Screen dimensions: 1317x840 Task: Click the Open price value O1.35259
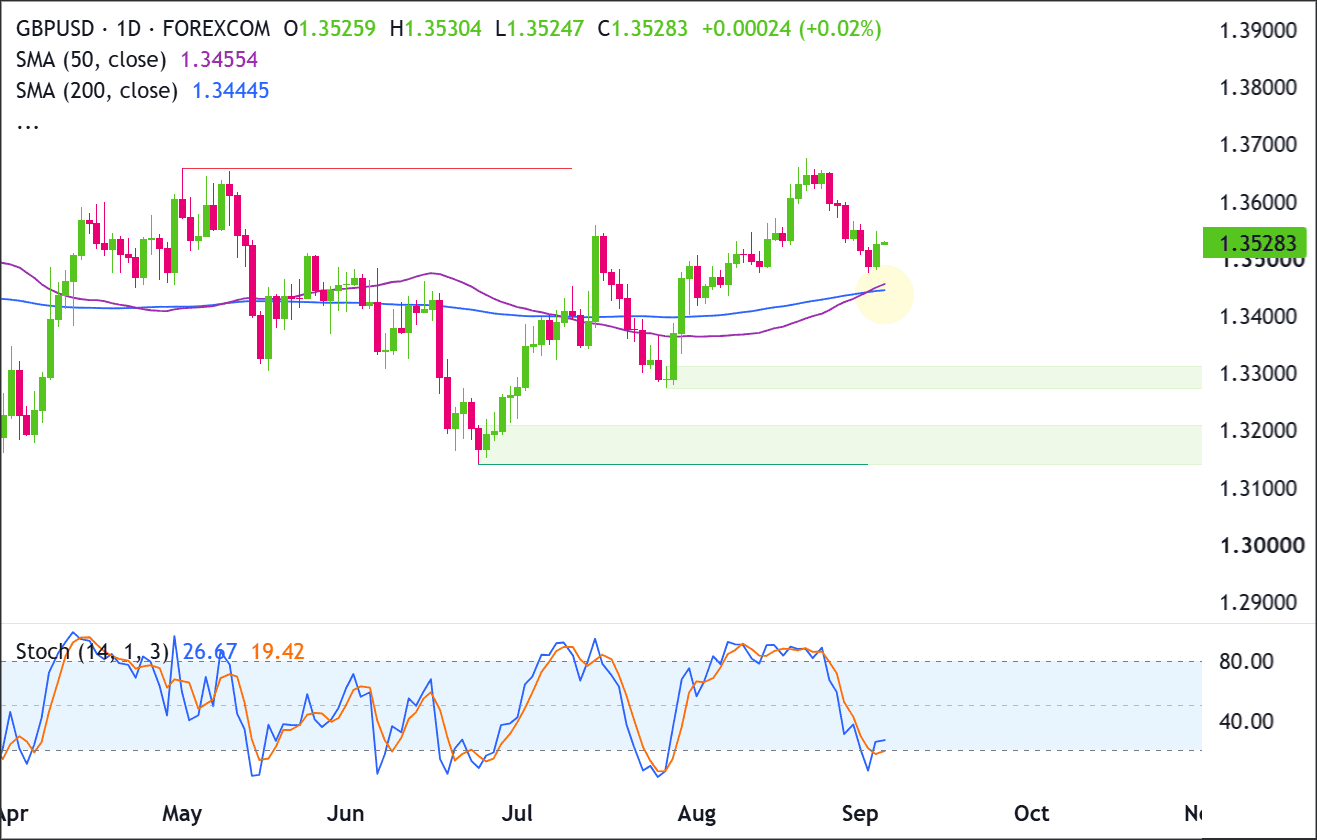(x=330, y=29)
